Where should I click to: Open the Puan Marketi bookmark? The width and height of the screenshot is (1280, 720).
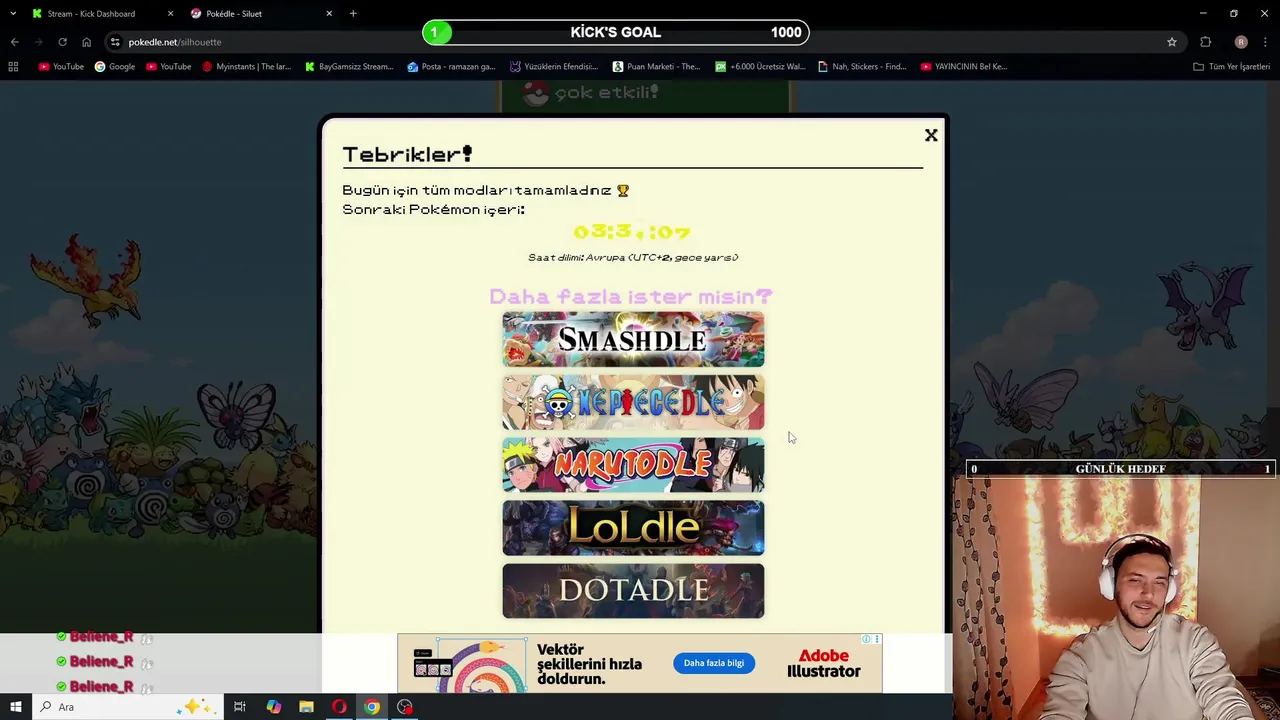pyautogui.click(x=656, y=67)
